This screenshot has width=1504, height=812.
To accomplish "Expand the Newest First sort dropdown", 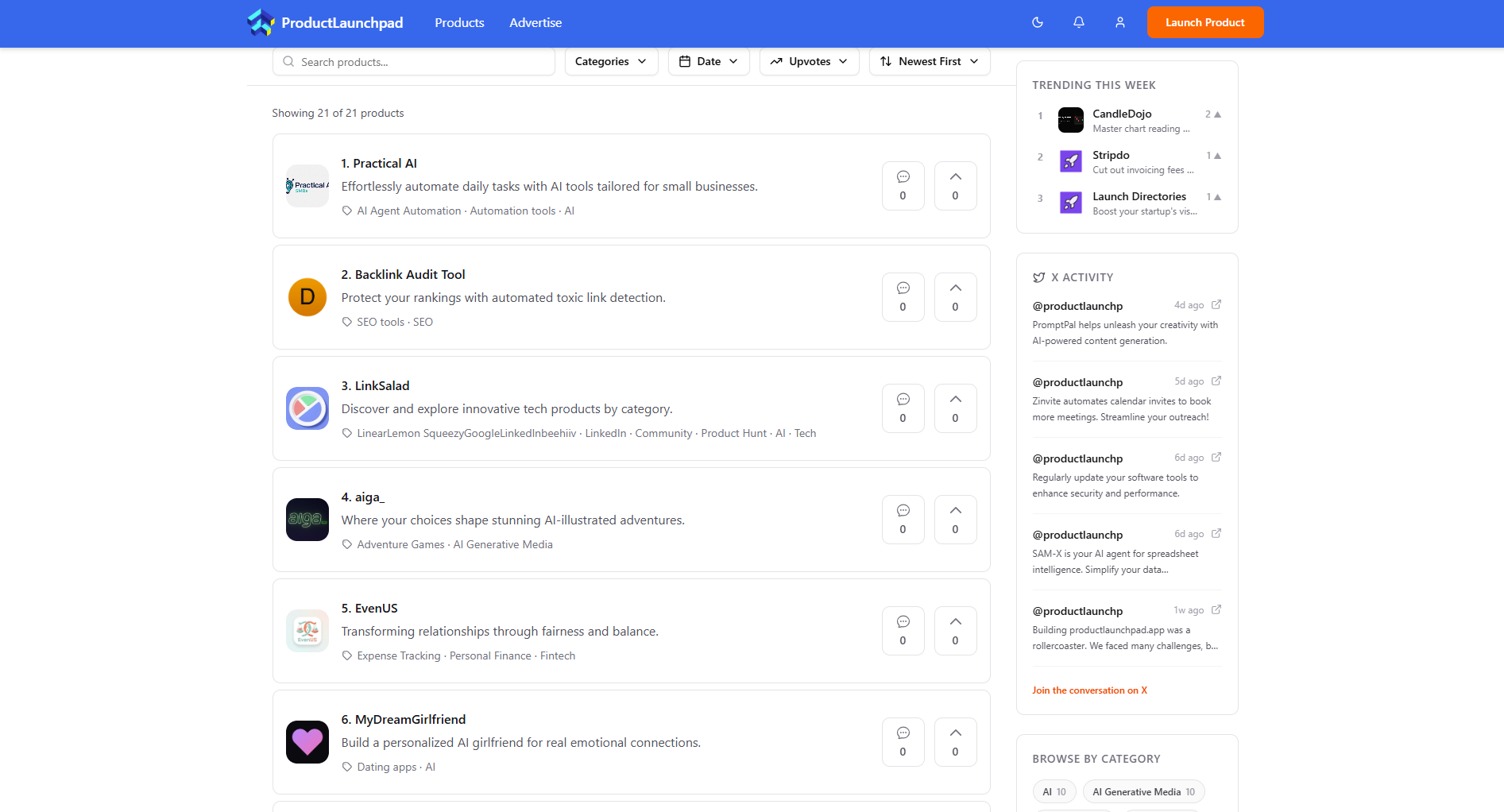I will point(929,61).
